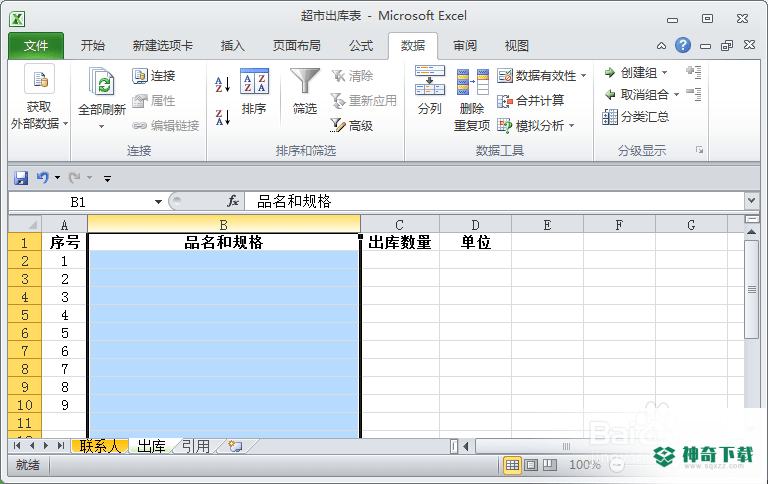The image size is (768, 484).
Task: Open Advanced filter options
Action: click(352, 126)
